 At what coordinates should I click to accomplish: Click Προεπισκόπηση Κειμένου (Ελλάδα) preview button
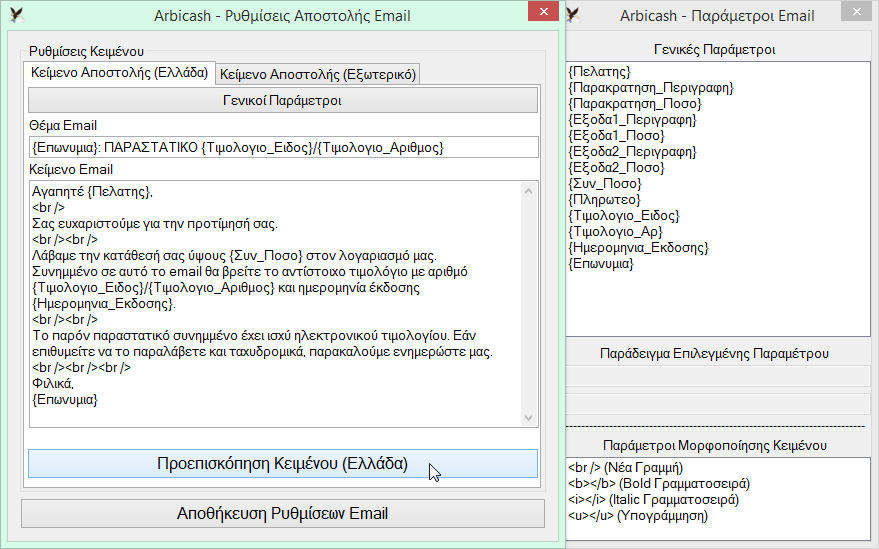(283, 464)
